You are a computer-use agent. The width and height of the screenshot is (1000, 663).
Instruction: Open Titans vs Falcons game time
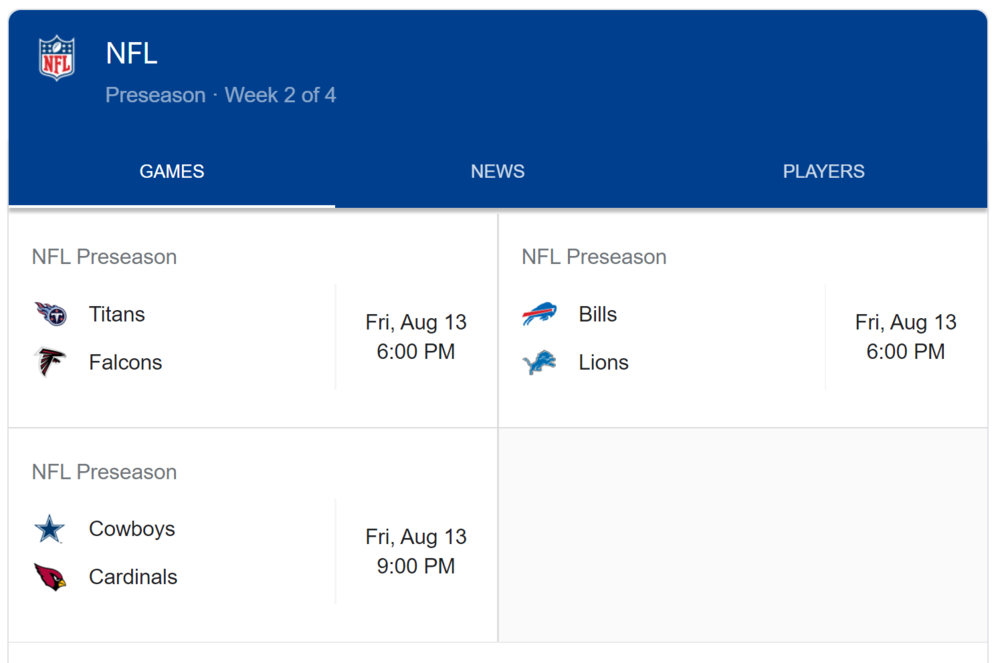click(x=416, y=337)
